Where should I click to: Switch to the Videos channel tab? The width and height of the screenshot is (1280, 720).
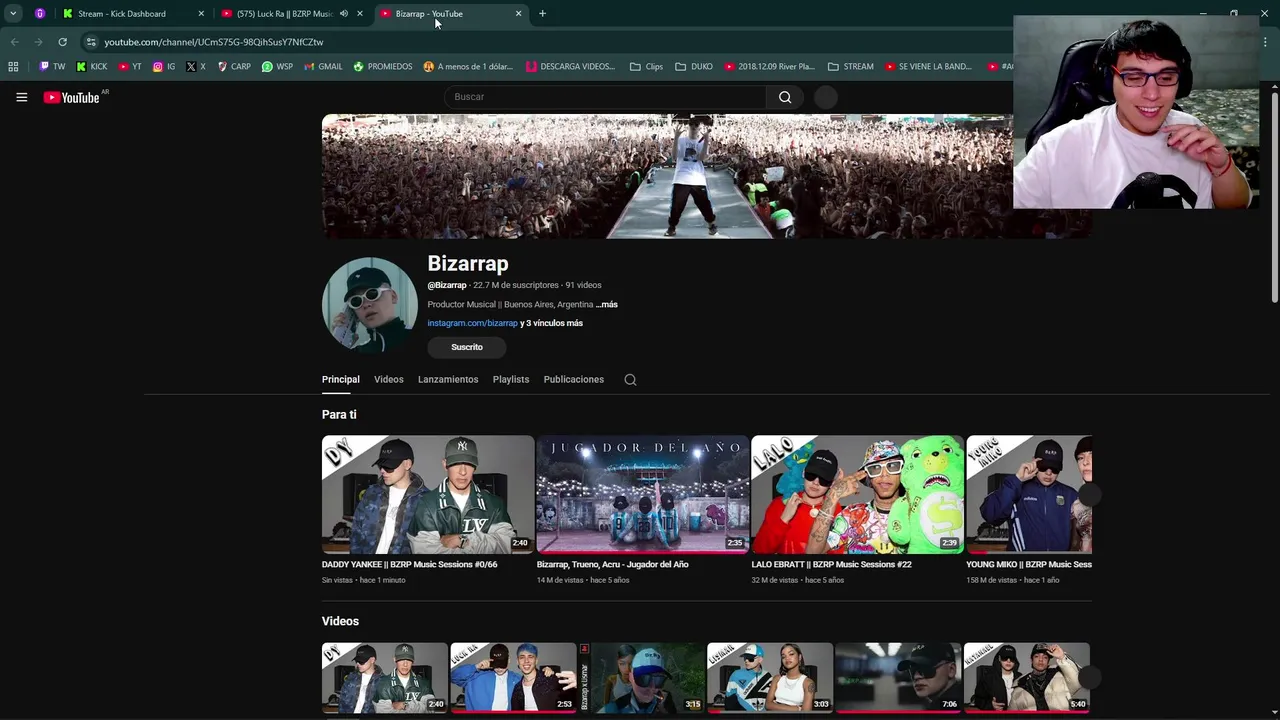click(389, 380)
